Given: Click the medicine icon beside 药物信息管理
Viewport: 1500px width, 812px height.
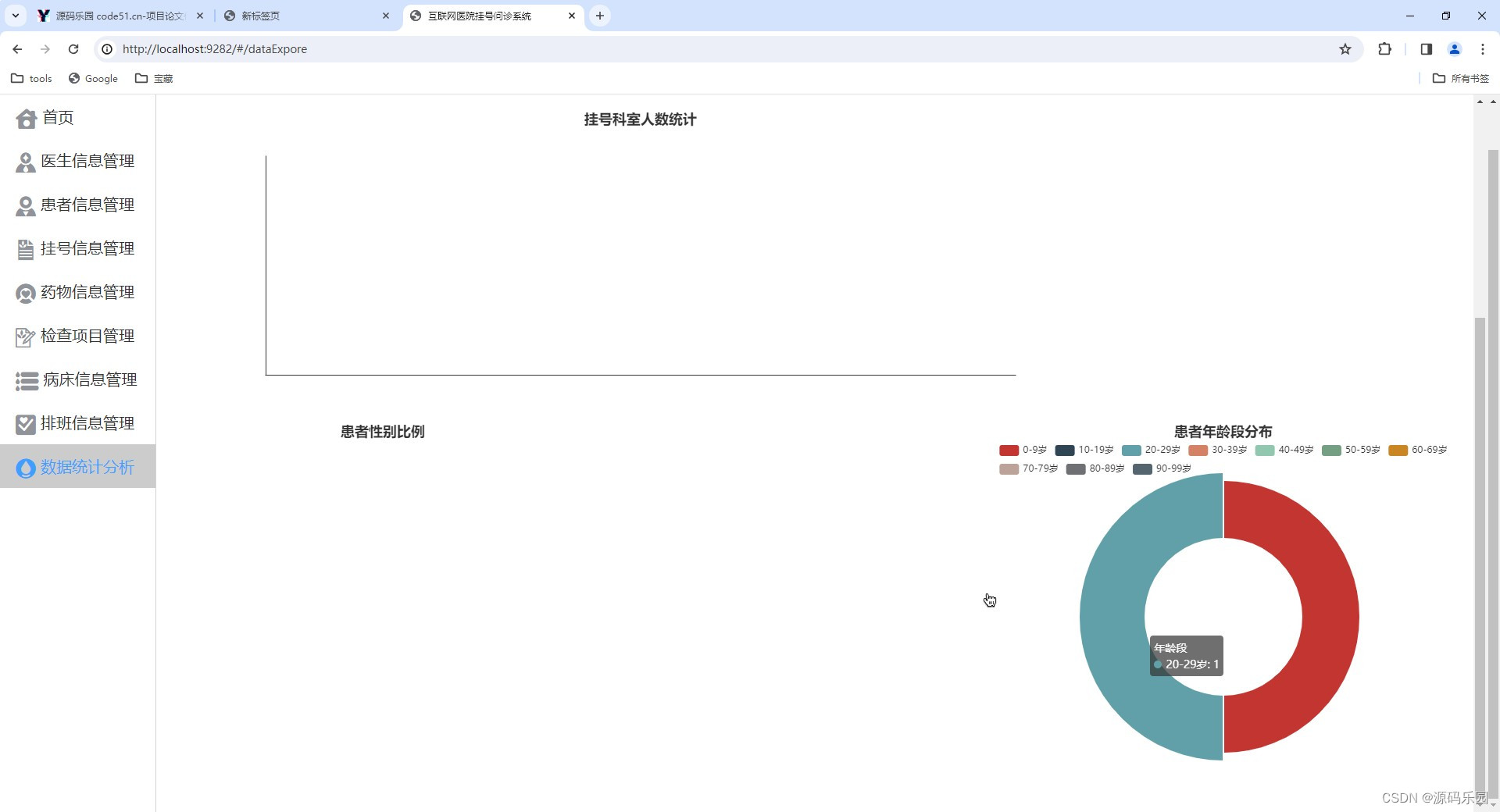Looking at the screenshot, I should pyautogui.click(x=26, y=294).
